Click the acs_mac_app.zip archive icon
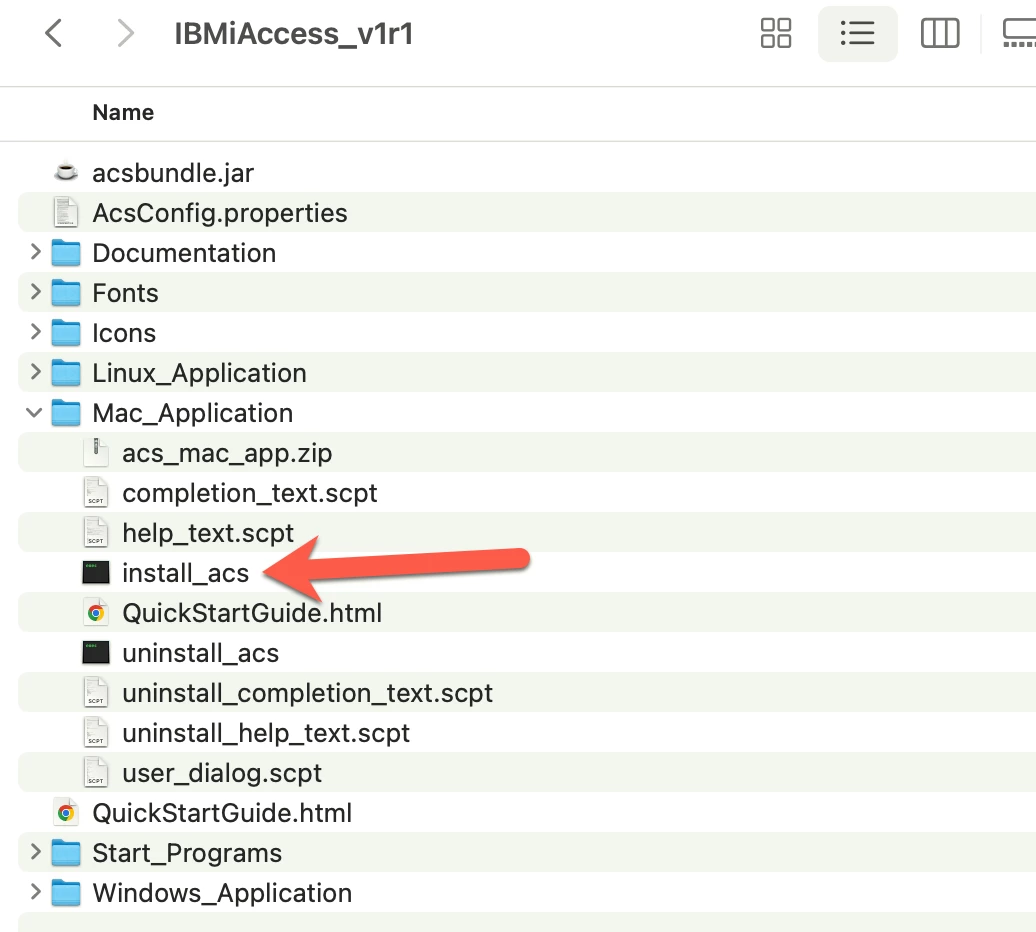Screen dimensions: 1036x932 (96, 452)
